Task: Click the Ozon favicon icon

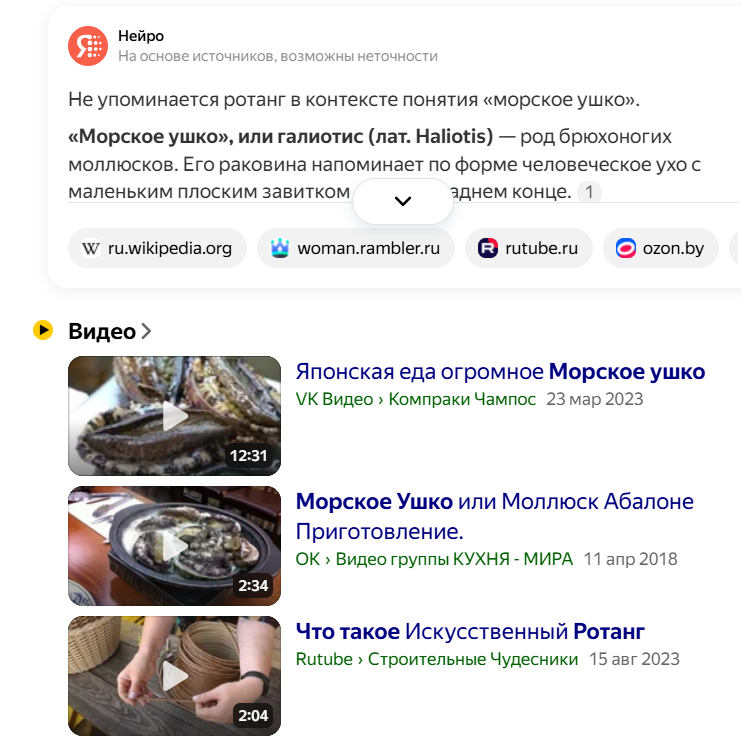Action: [x=625, y=248]
